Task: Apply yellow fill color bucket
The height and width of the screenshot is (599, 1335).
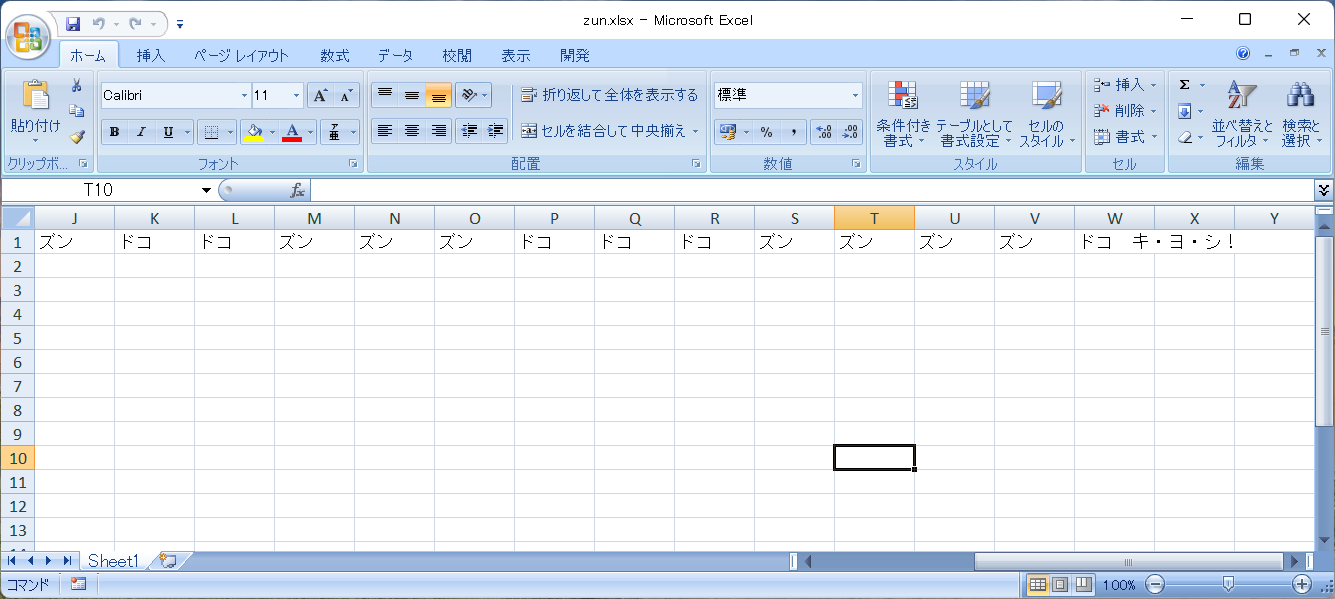Action: point(254,132)
